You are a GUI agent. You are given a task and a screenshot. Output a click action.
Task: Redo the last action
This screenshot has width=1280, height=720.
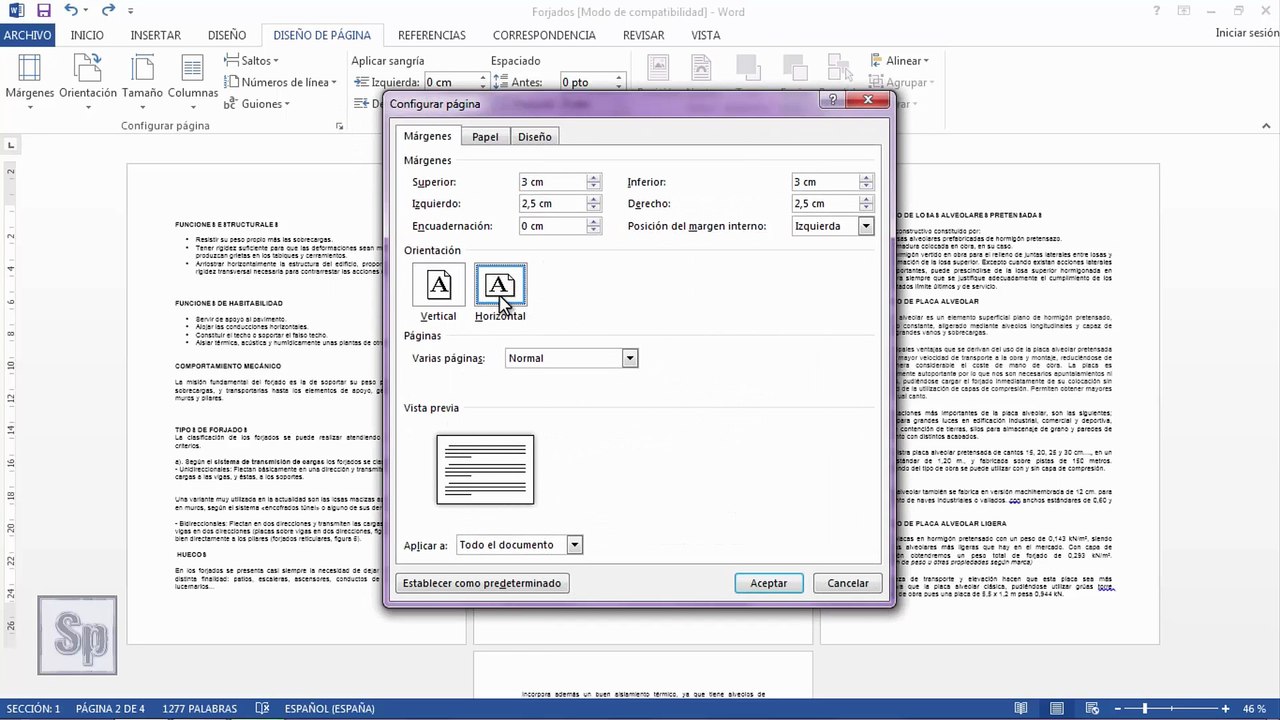(x=107, y=11)
